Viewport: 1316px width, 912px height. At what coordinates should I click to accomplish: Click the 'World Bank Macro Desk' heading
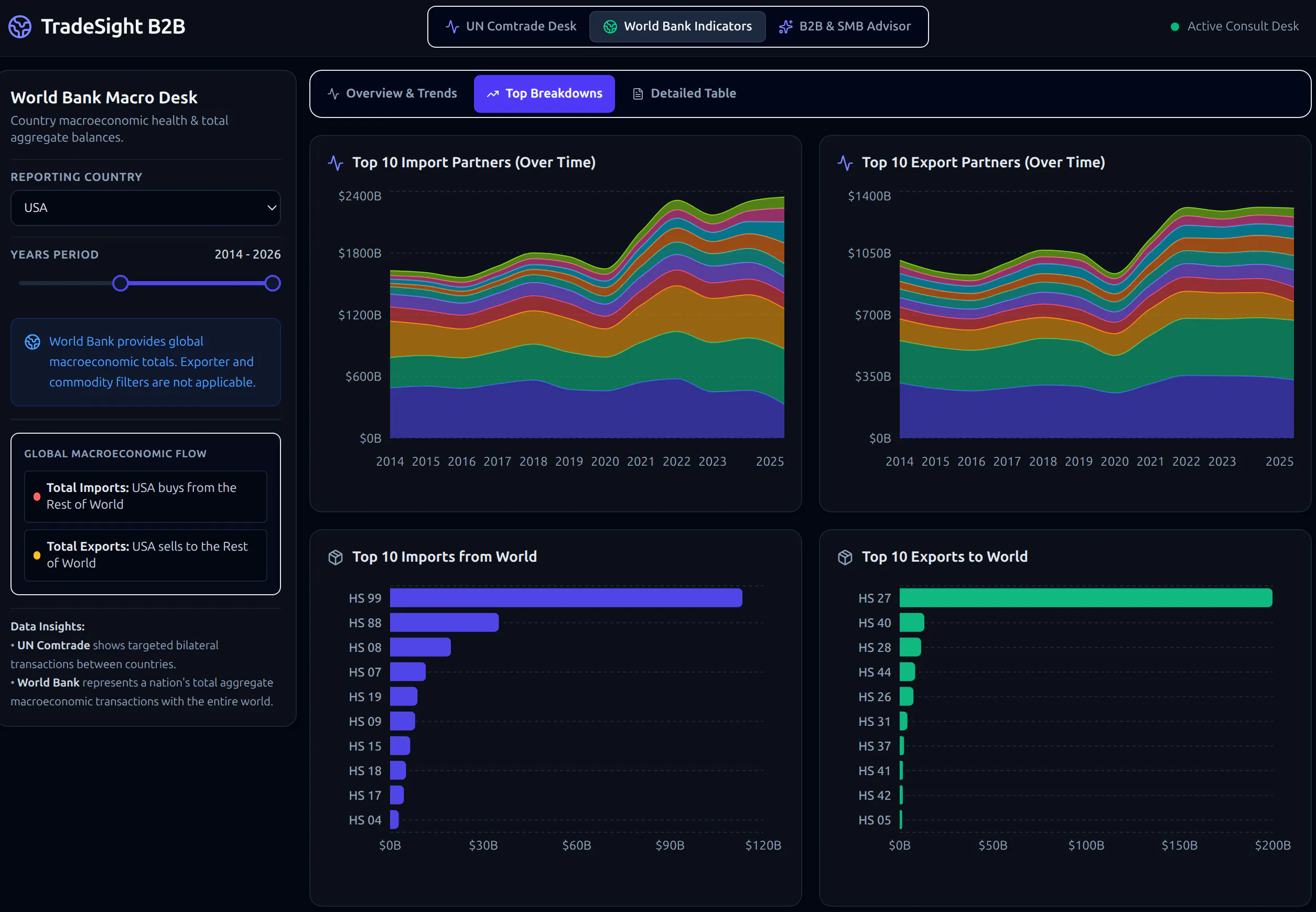(104, 98)
